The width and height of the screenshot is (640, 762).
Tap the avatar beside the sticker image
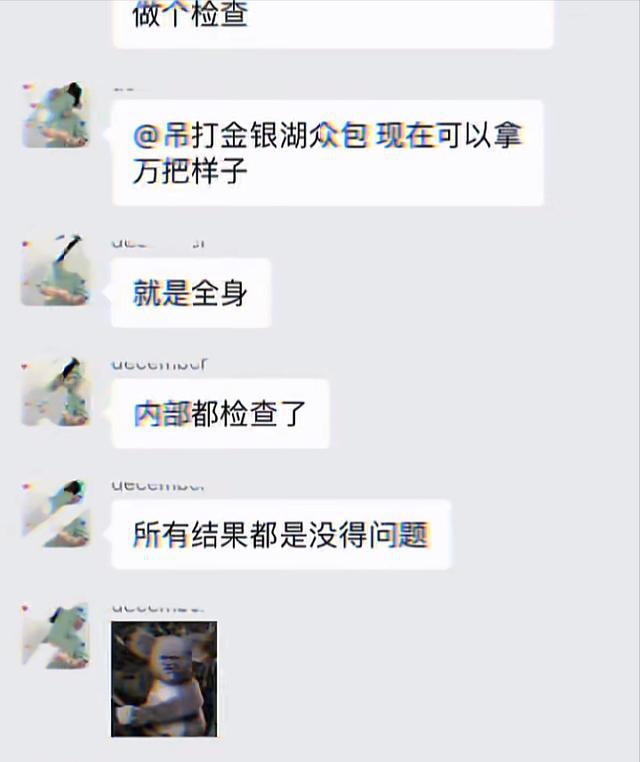[x=56, y=636]
